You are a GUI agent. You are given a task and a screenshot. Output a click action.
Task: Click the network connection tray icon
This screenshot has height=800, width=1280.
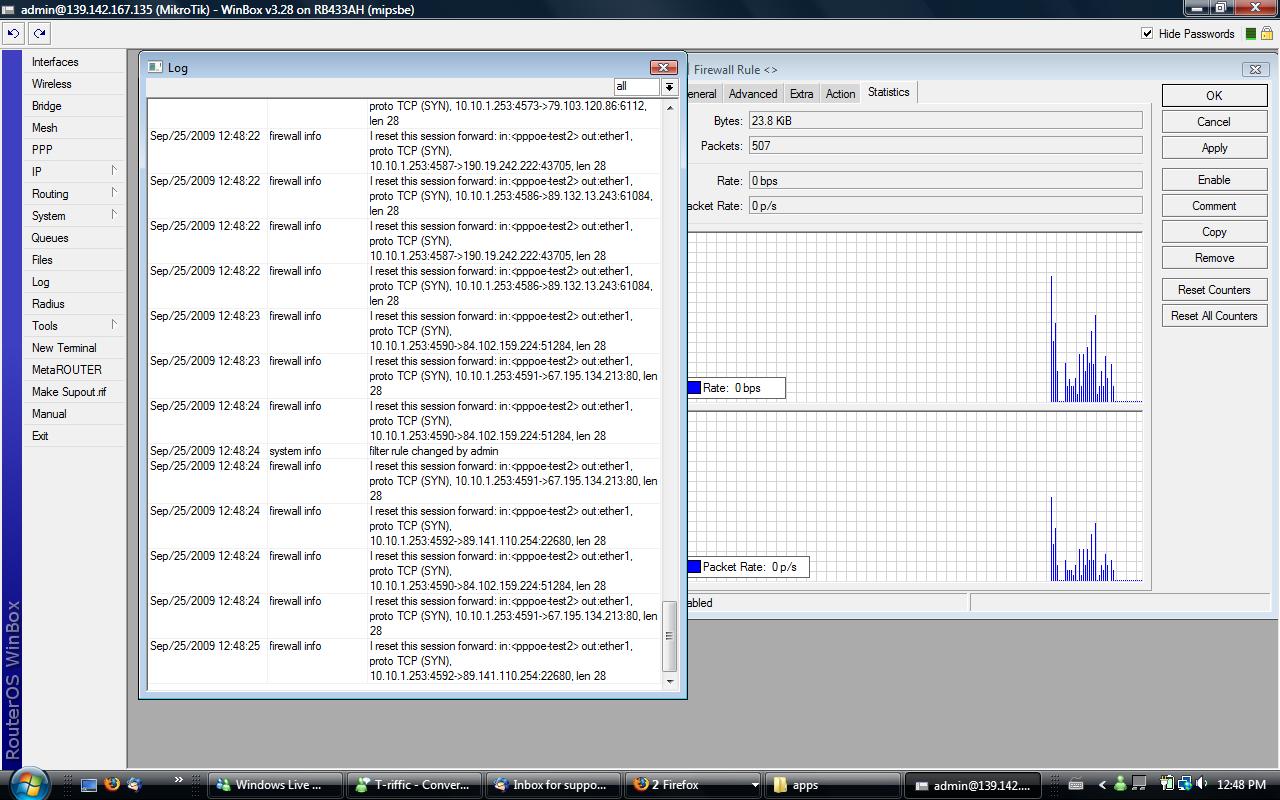[1185, 785]
